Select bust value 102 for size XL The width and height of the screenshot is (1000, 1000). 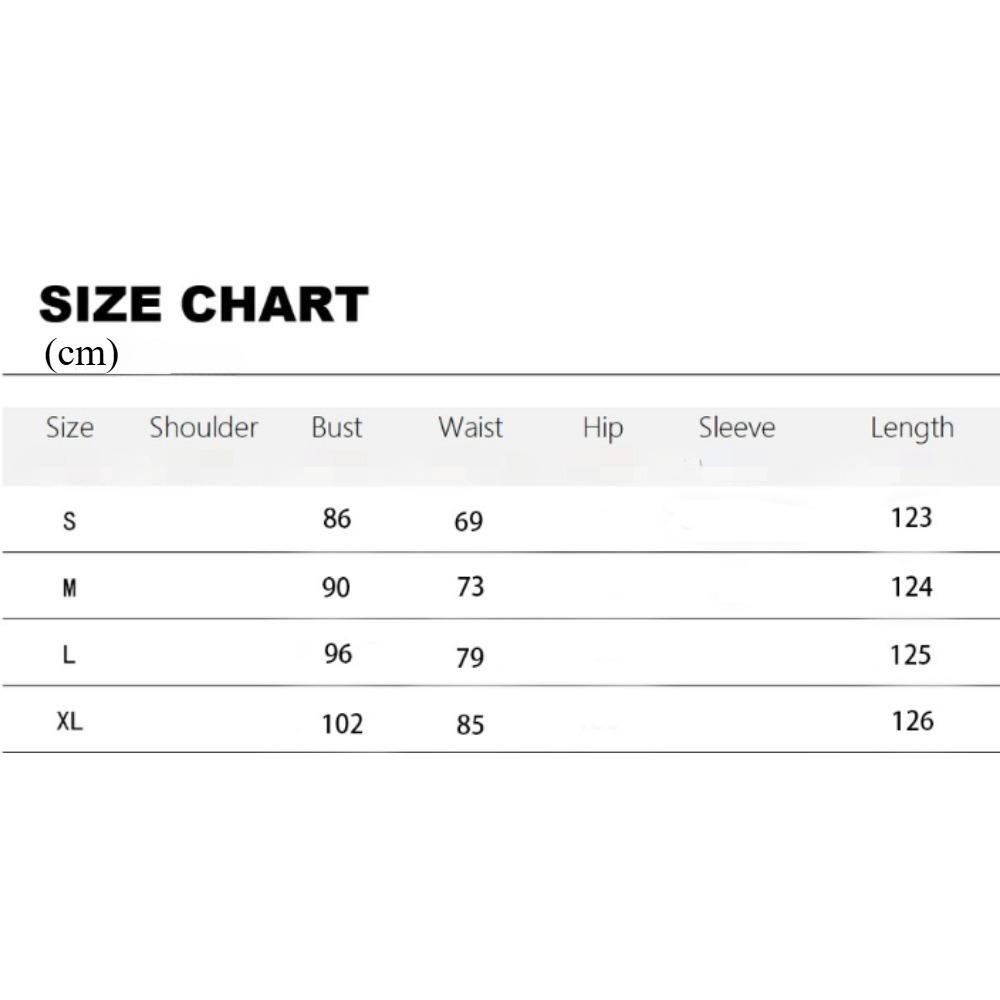coord(342,723)
